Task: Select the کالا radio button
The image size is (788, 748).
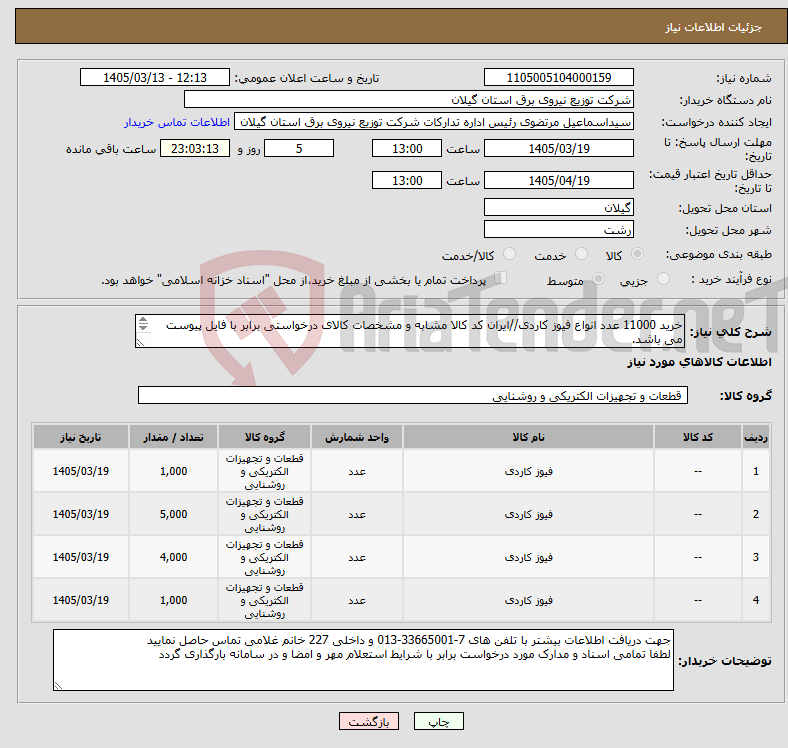Action: point(637,254)
